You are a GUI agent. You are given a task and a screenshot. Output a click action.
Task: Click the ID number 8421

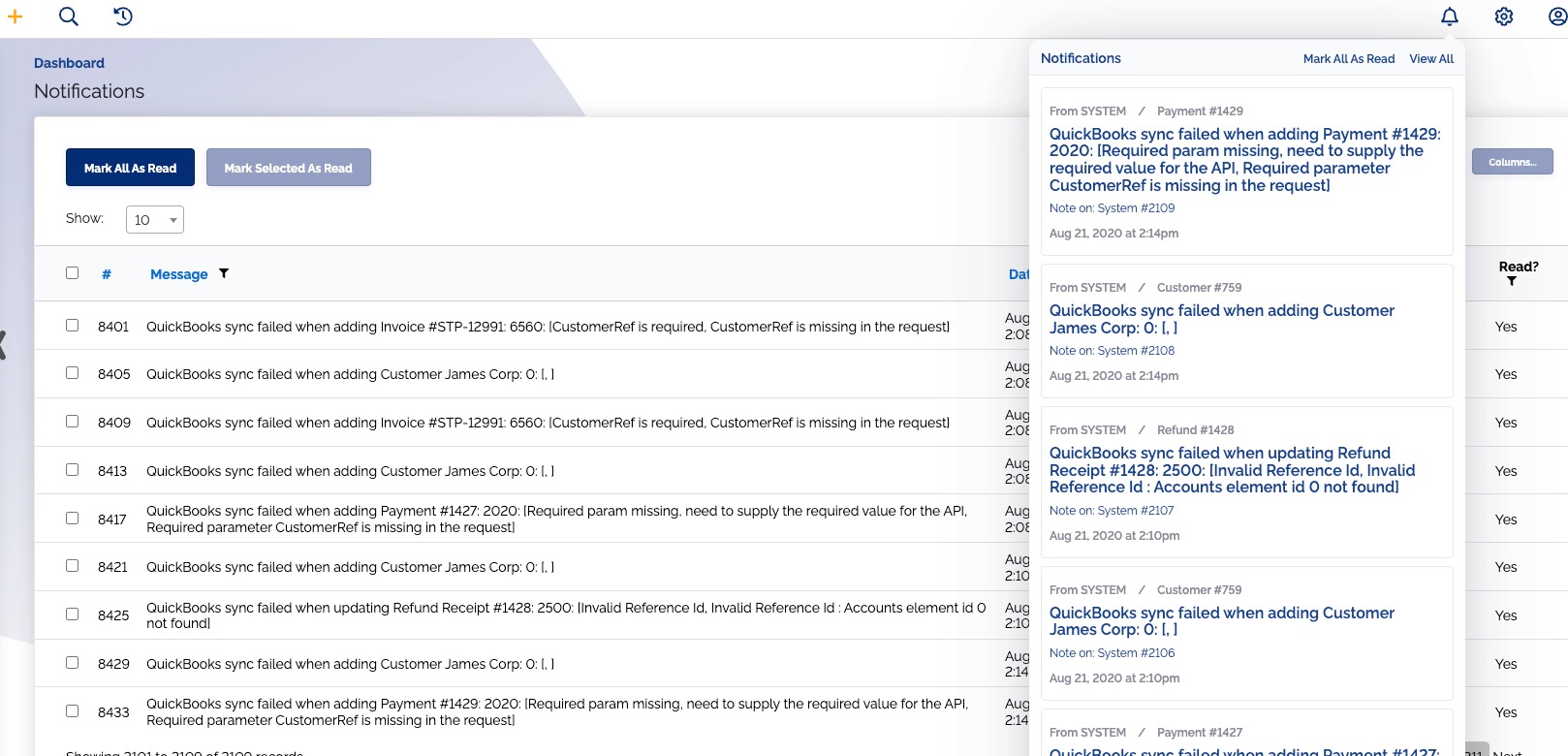(x=112, y=567)
